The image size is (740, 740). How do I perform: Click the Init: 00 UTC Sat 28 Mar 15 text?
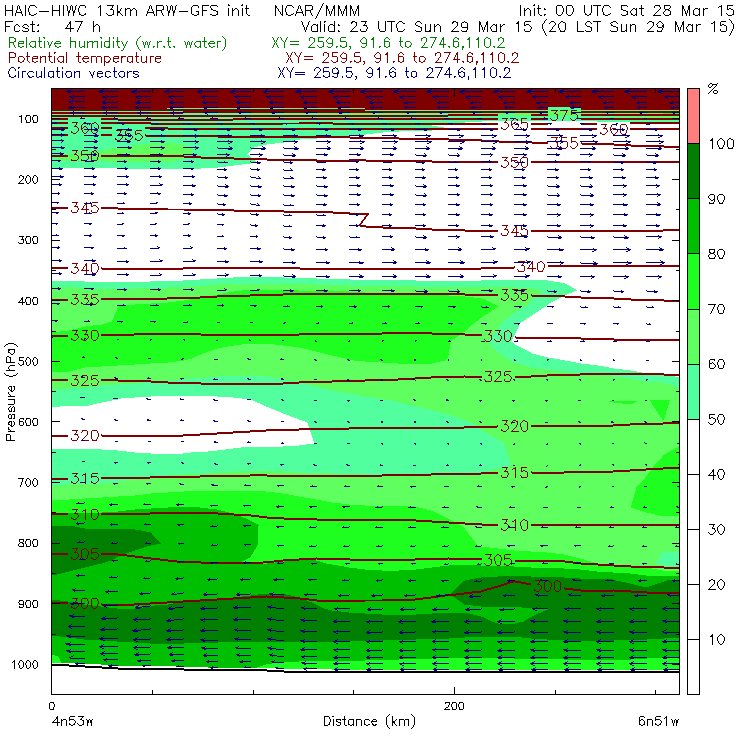(626, 10)
